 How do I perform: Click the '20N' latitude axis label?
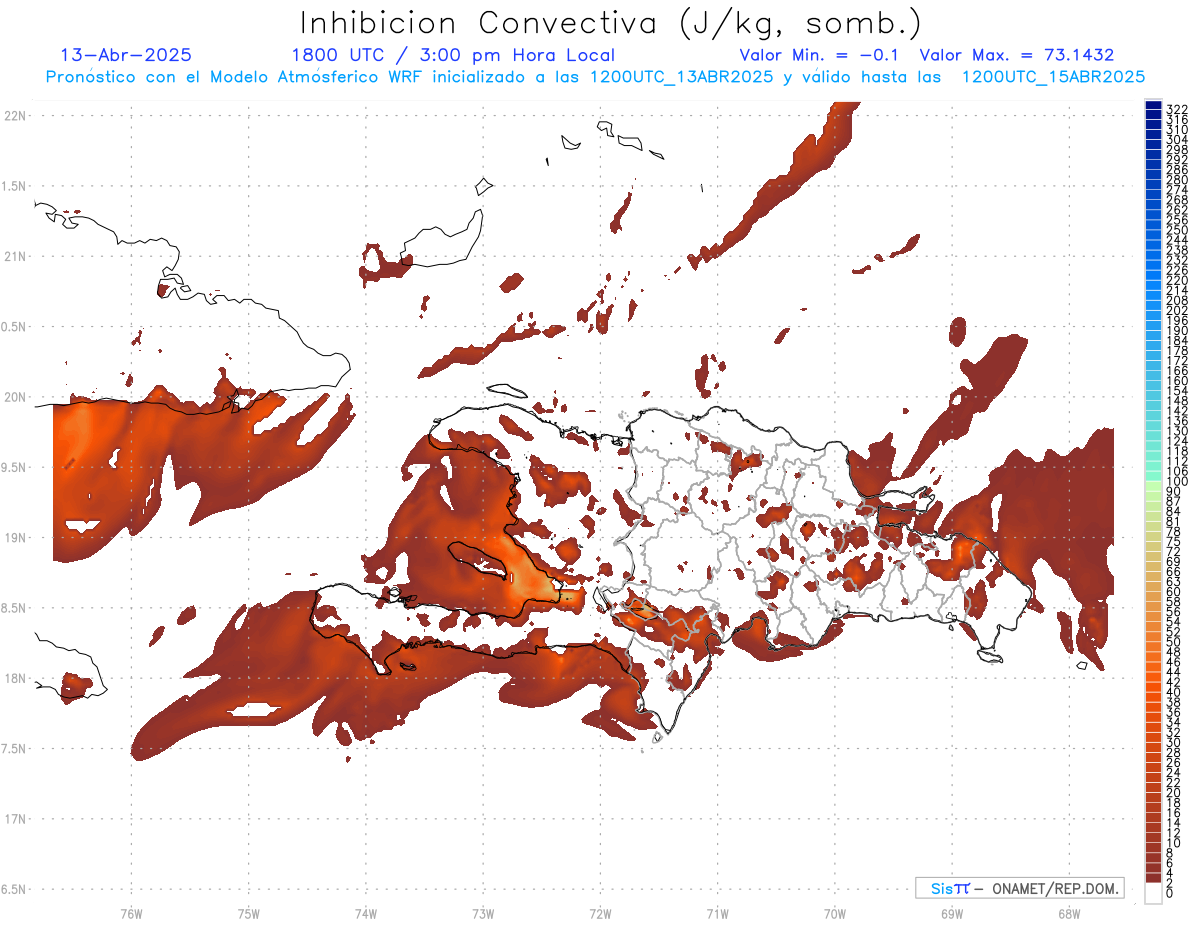pyautogui.click(x=14, y=397)
